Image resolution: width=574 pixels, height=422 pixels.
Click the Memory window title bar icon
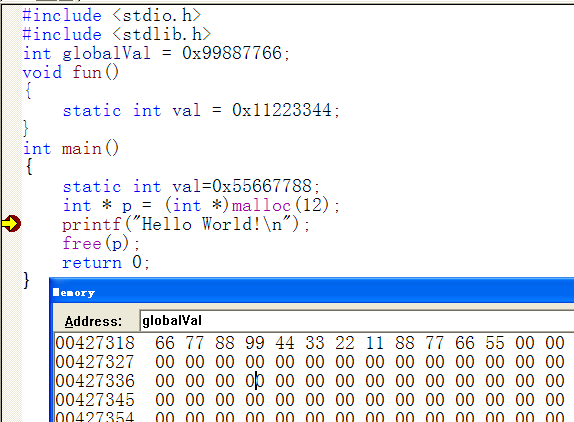click(x=56, y=292)
